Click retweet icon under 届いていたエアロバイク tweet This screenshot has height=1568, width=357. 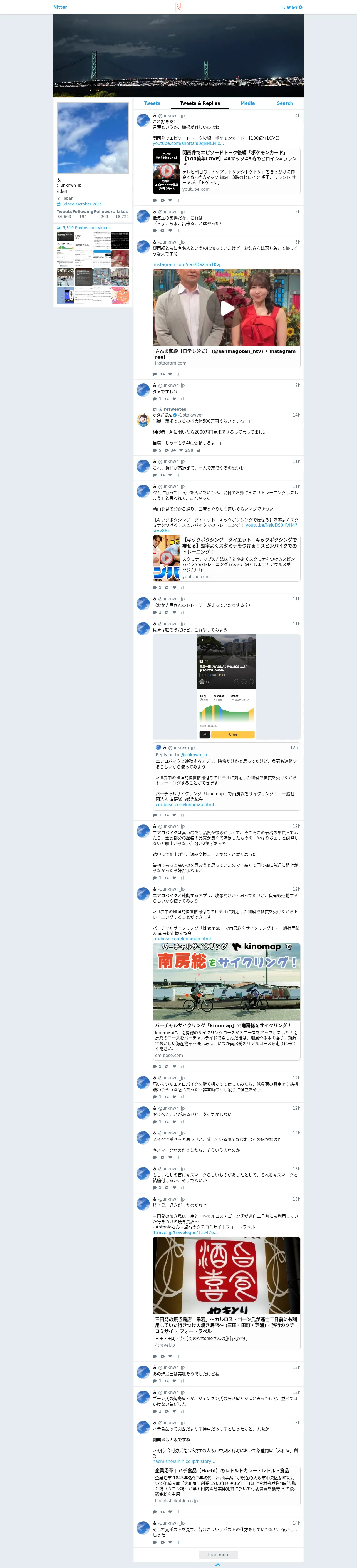click(x=167, y=1097)
